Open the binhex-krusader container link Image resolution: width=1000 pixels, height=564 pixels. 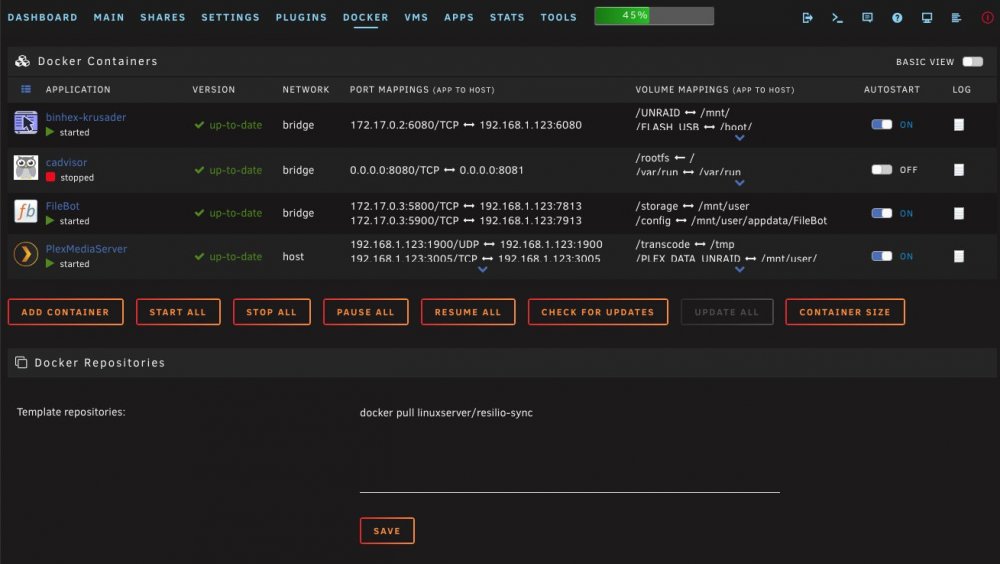[x=85, y=117]
